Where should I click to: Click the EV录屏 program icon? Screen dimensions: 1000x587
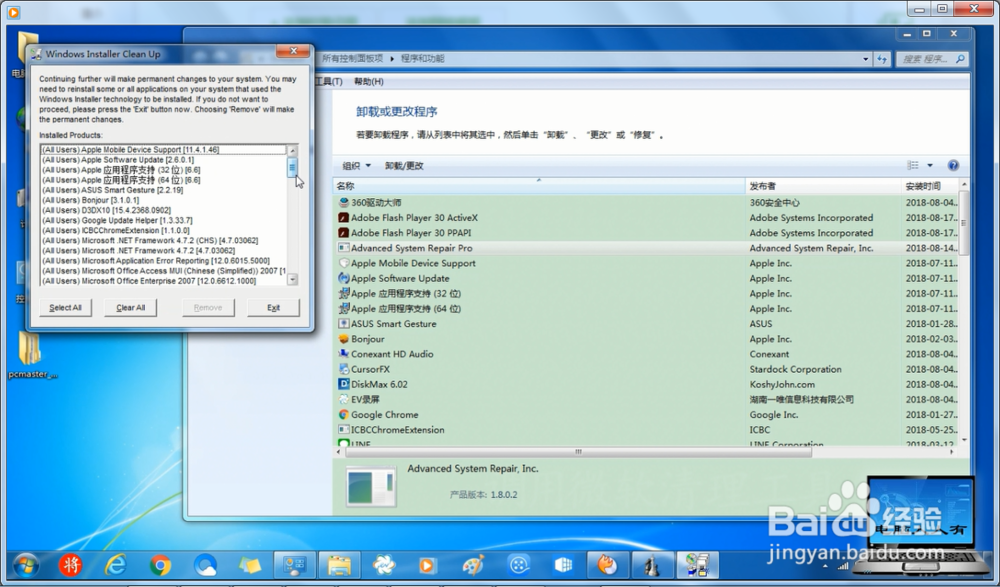(x=344, y=399)
